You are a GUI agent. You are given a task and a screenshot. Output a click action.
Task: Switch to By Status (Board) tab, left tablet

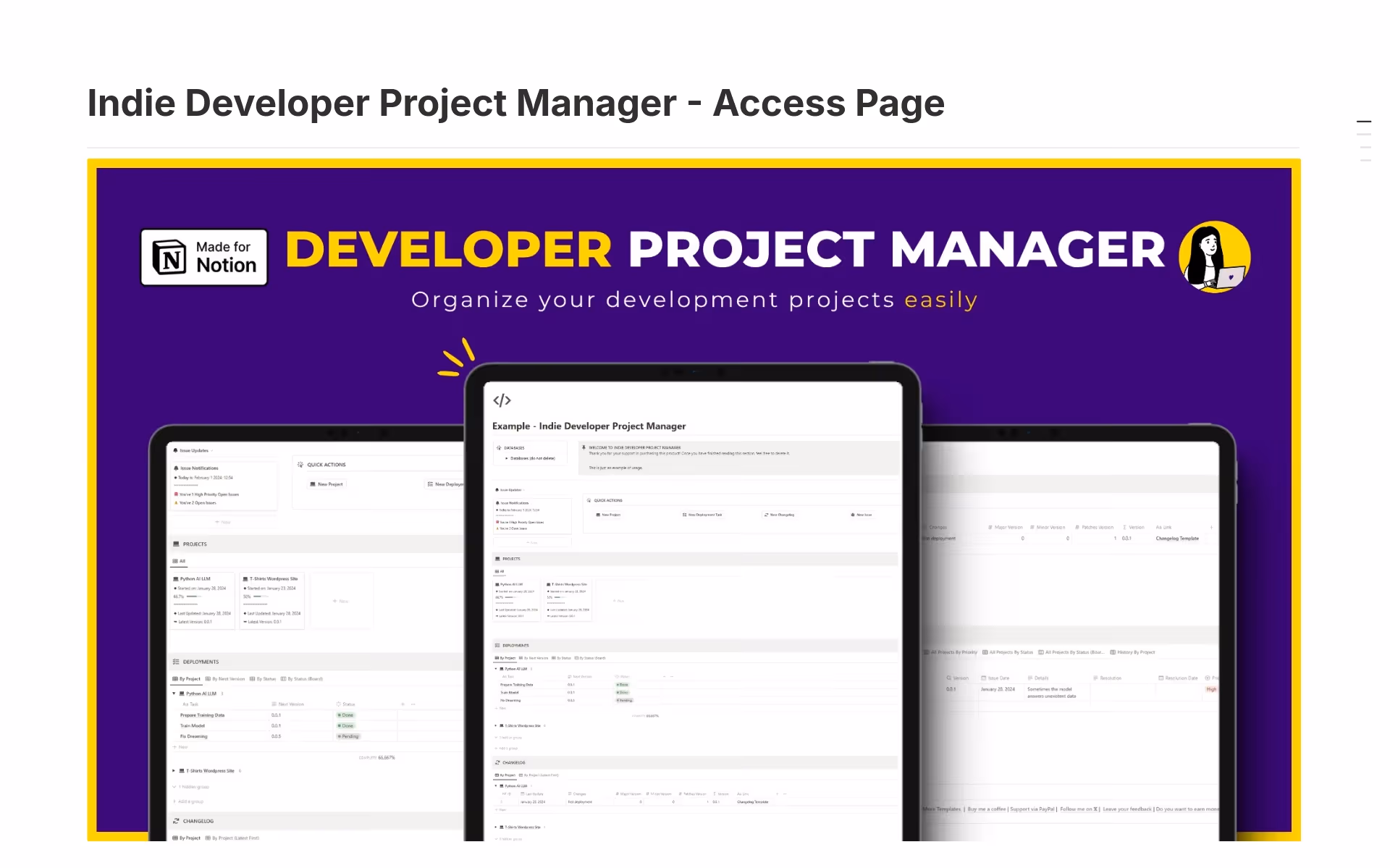pos(302,679)
